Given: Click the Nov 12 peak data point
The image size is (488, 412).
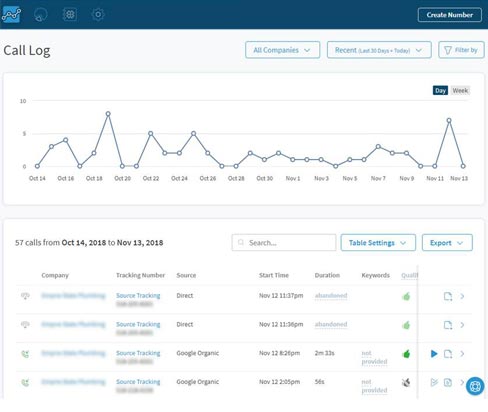Looking at the screenshot, I should 449,120.
